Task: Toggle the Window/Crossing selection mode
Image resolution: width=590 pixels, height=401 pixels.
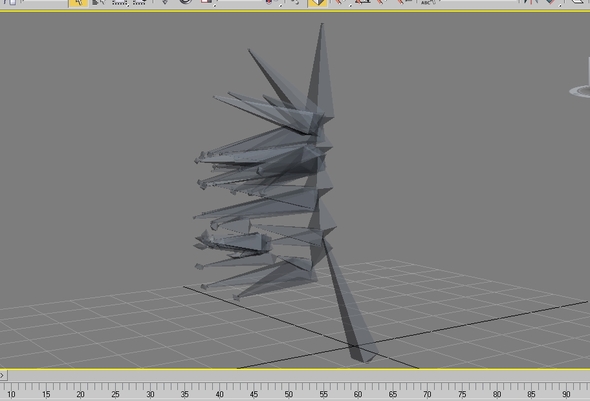Action: tap(138, 2)
